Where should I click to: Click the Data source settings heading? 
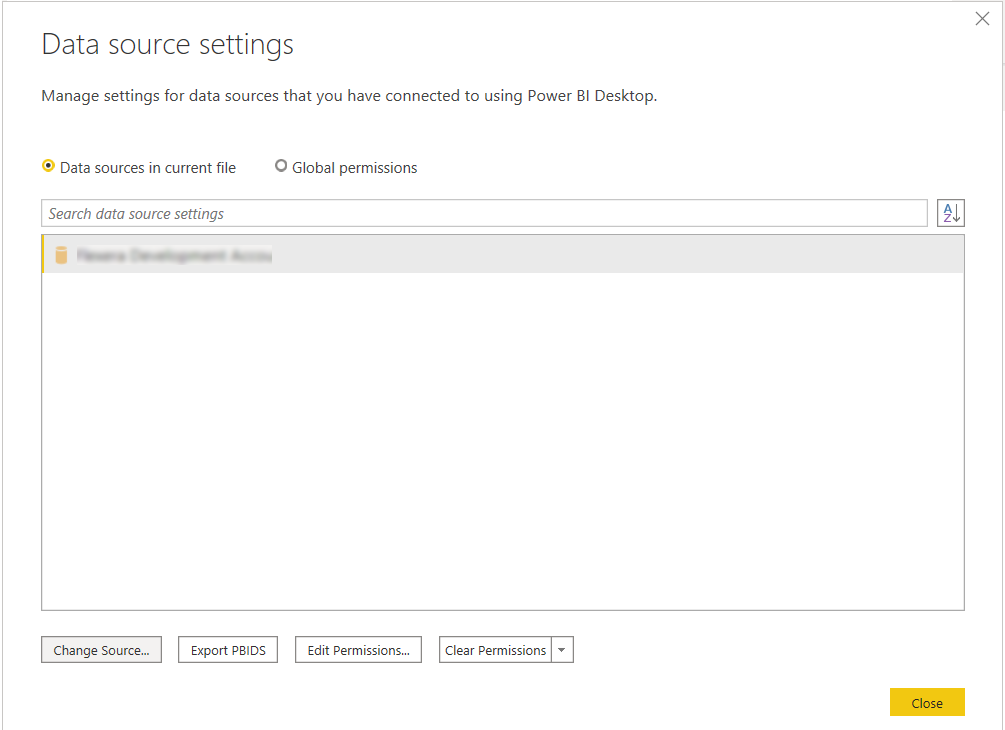pyautogui.click(x=167, y=45)
